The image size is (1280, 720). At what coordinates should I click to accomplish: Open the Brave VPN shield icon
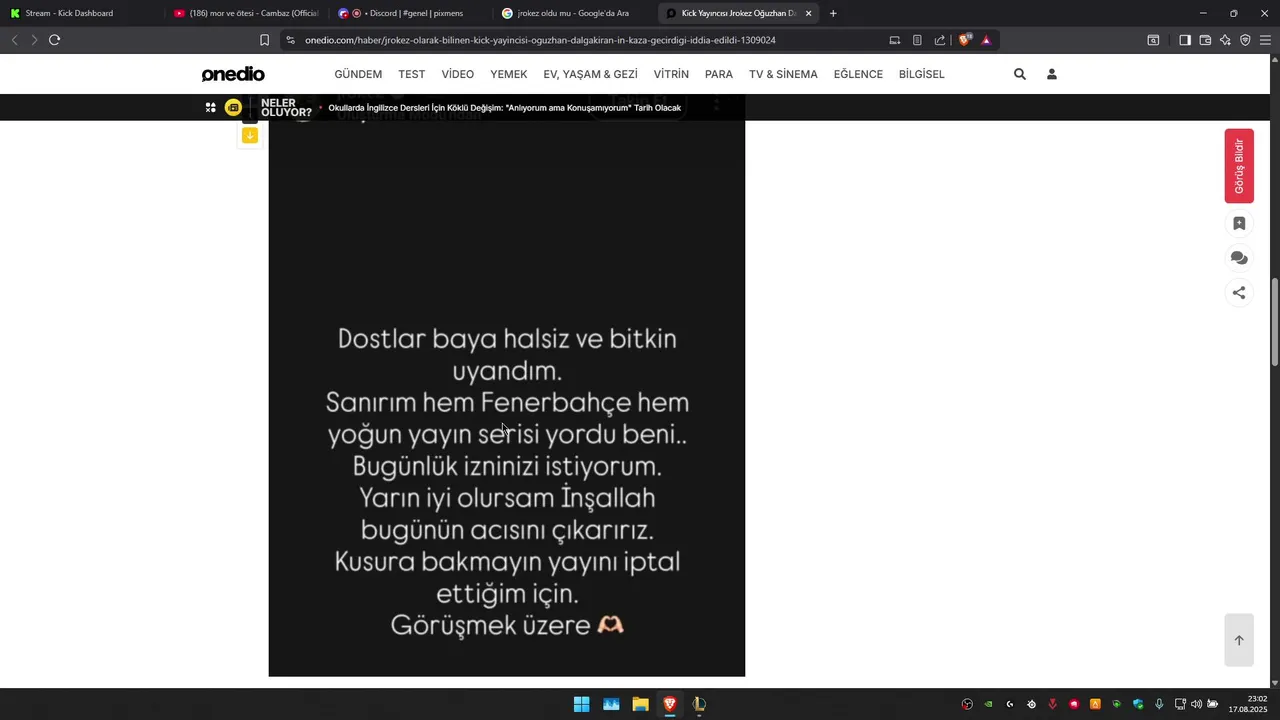click(x=1245, y=40)
